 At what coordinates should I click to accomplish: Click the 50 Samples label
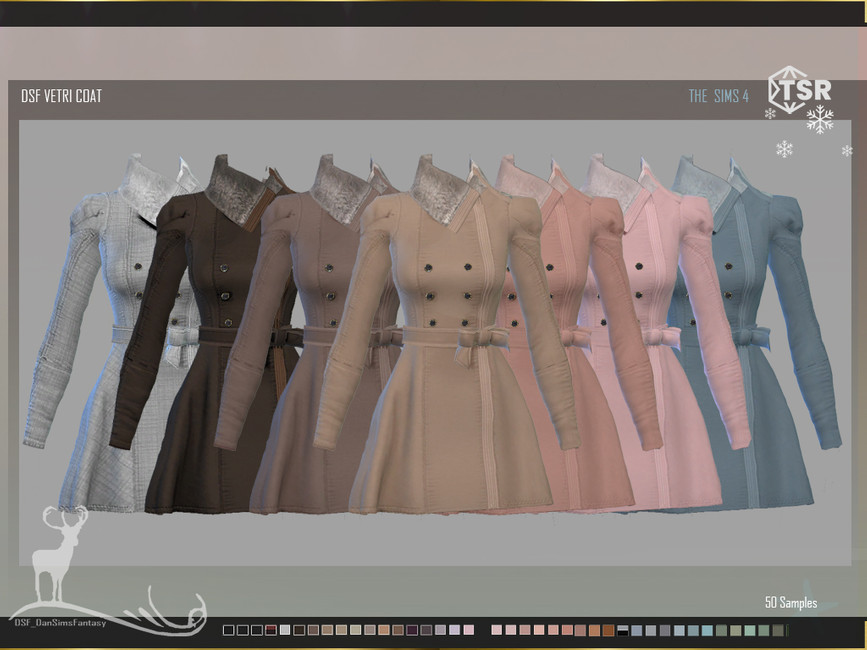pos(789,603)
